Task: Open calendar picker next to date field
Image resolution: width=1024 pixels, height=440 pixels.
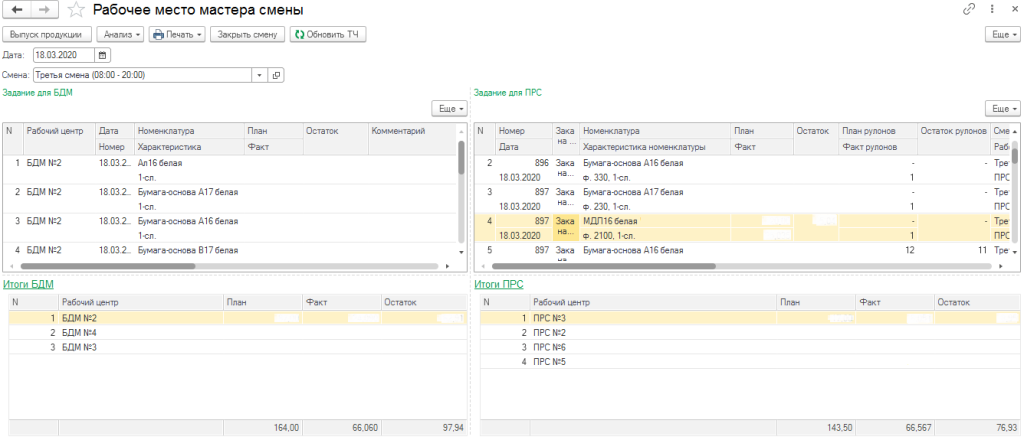Action: click(103, 55)
